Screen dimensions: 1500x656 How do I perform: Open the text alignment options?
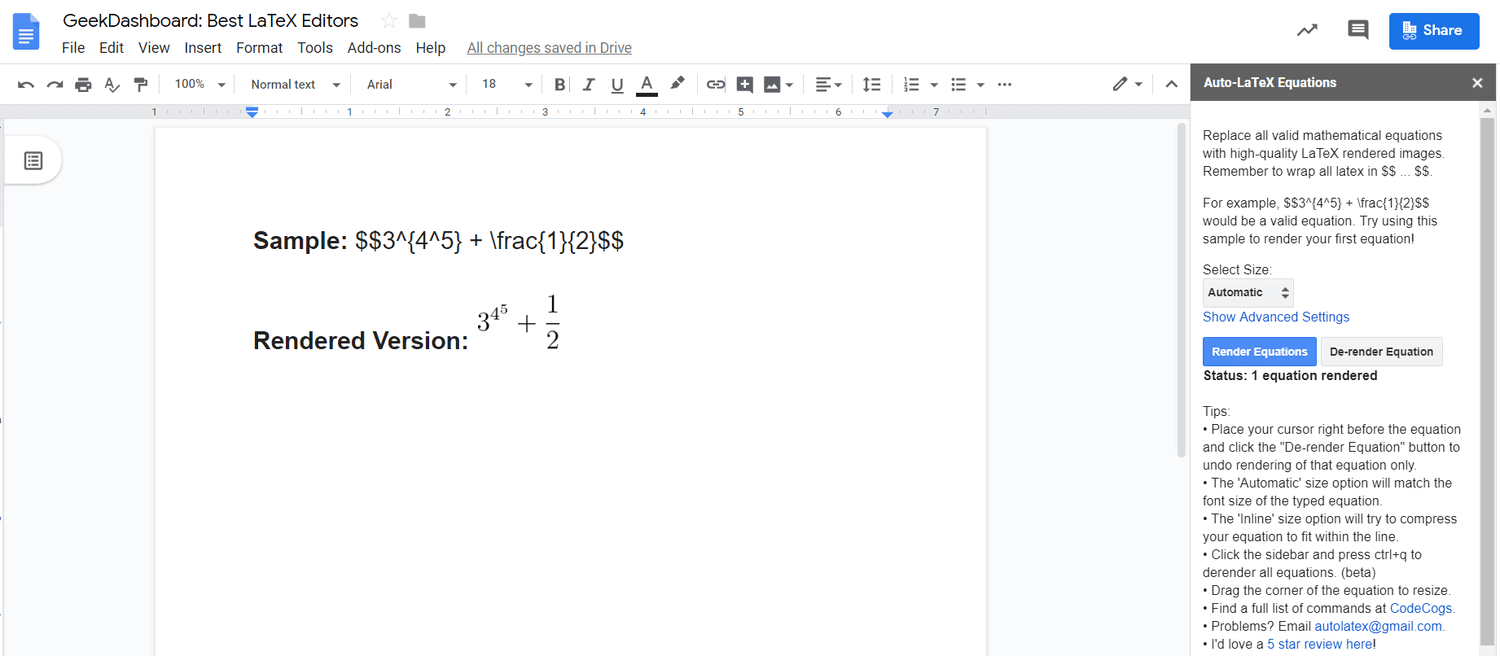828,85
